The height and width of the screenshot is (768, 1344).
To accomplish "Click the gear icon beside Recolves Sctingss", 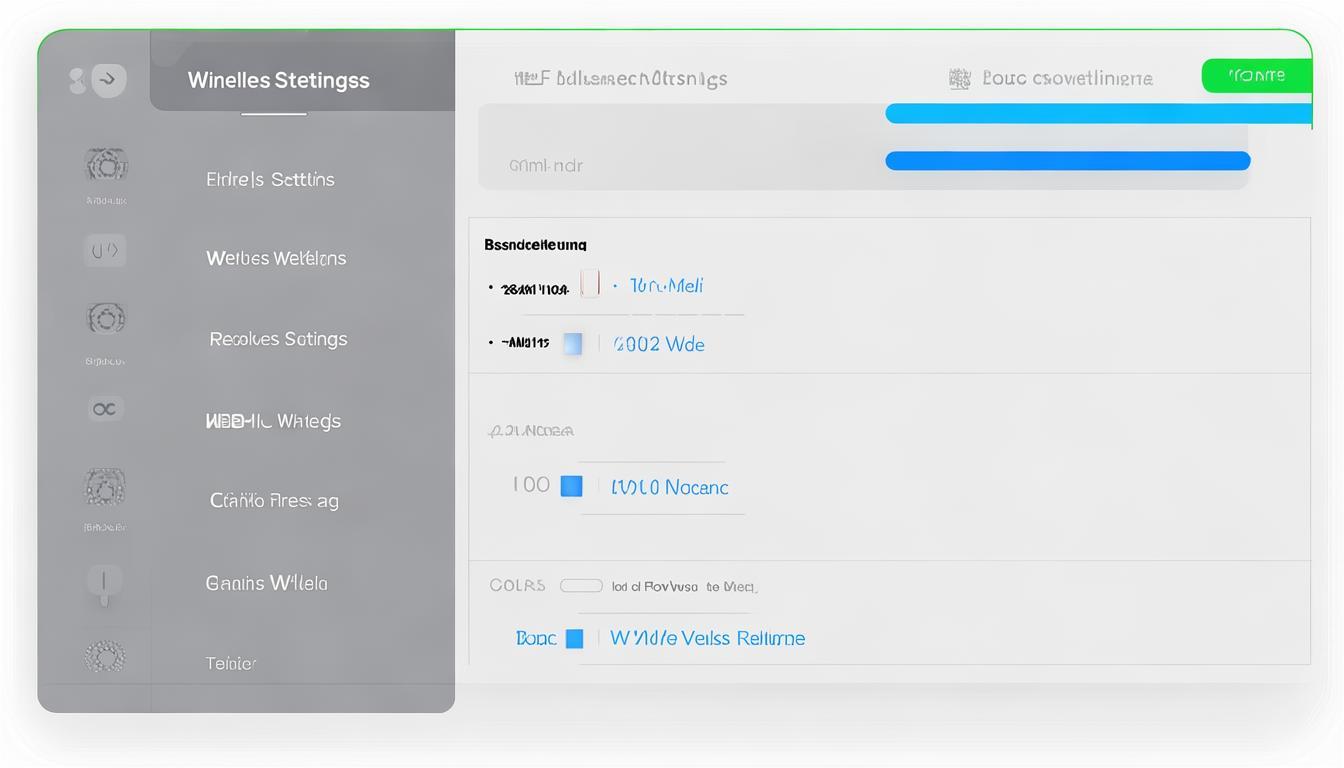I will pos(106,319).
